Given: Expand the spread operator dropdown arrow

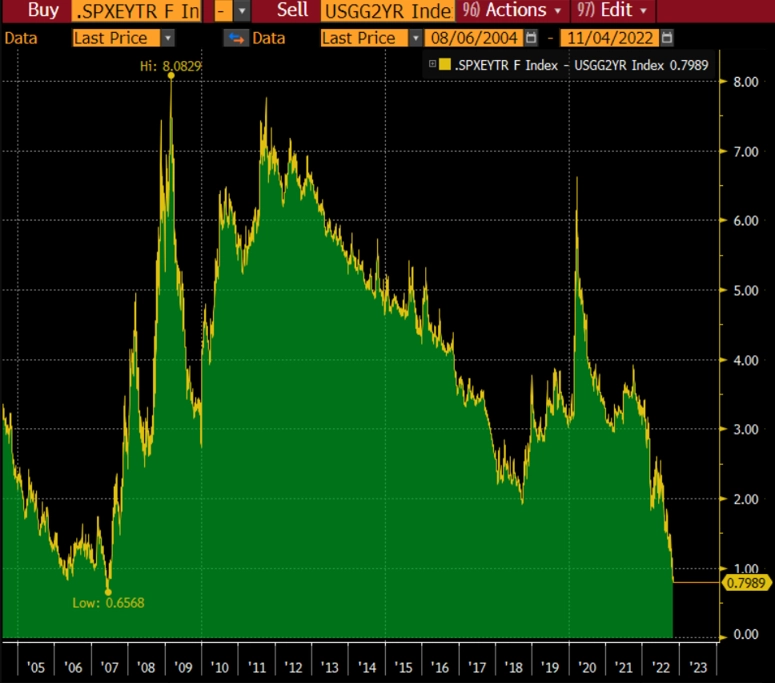Looking at the screenshot, I should point(241,11).
